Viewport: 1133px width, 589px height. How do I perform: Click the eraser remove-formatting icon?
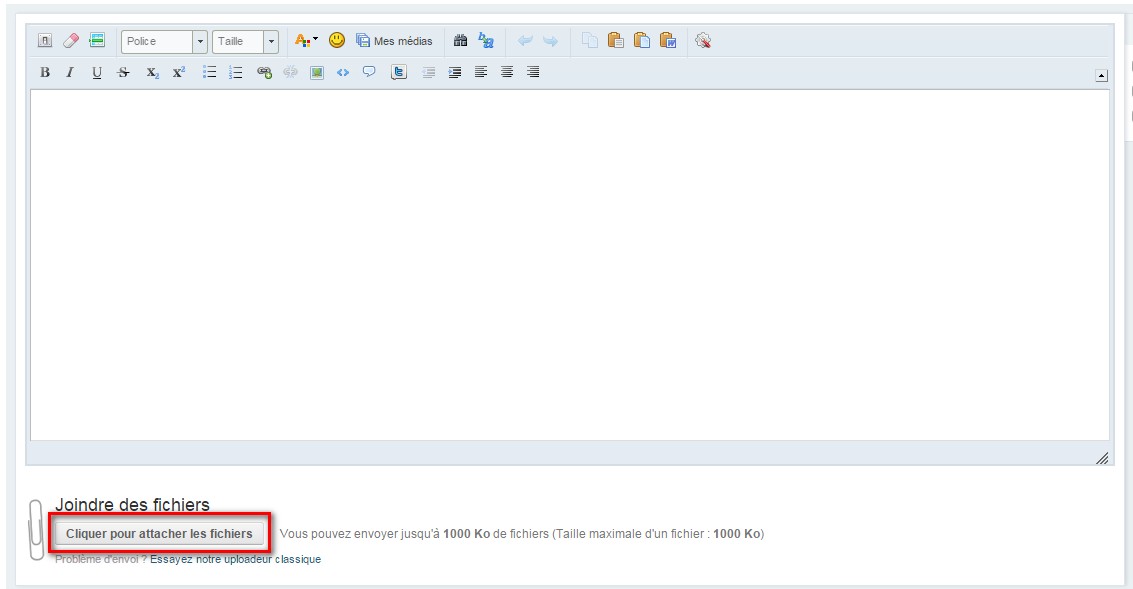[x=70, y=41]
